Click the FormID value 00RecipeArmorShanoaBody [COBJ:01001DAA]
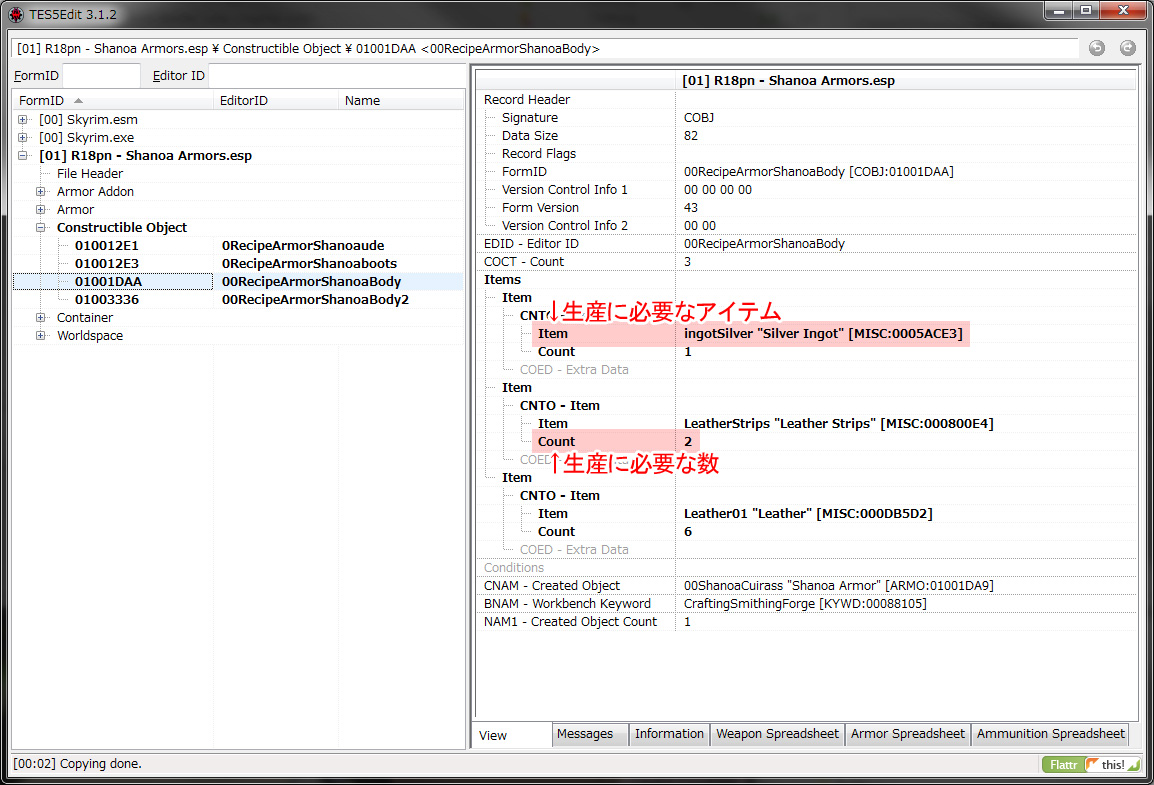1154x785 pixels. point(818,171)
